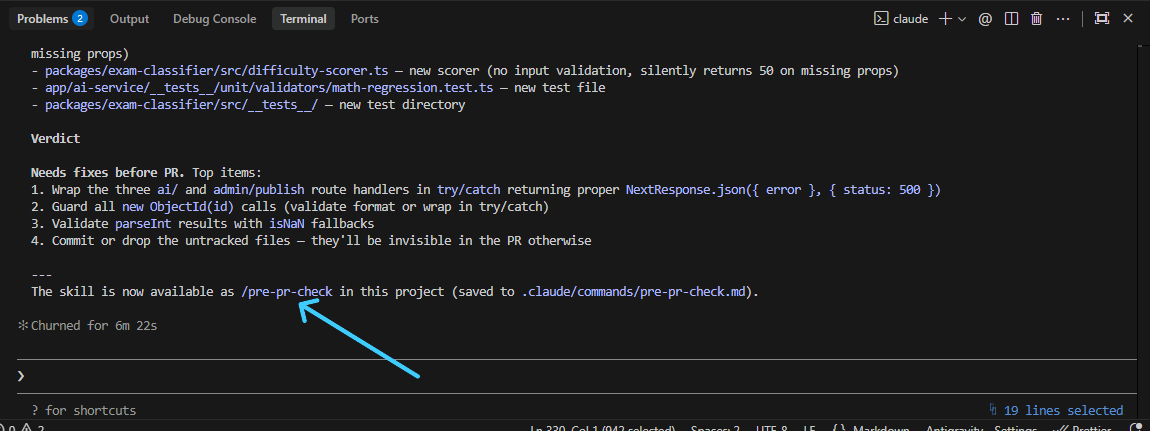Close the bottom panel
Screen dimensions: 1150x431
point(1128,19)
